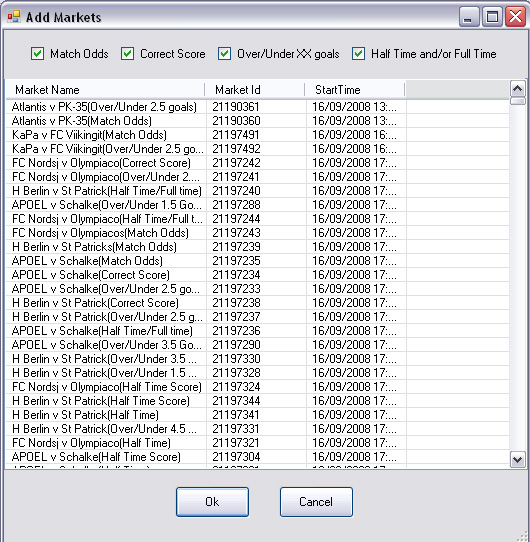Select Atlantis v PK-35(Match Odds) row
Screen dimensions: 530x542
(258, 121)
